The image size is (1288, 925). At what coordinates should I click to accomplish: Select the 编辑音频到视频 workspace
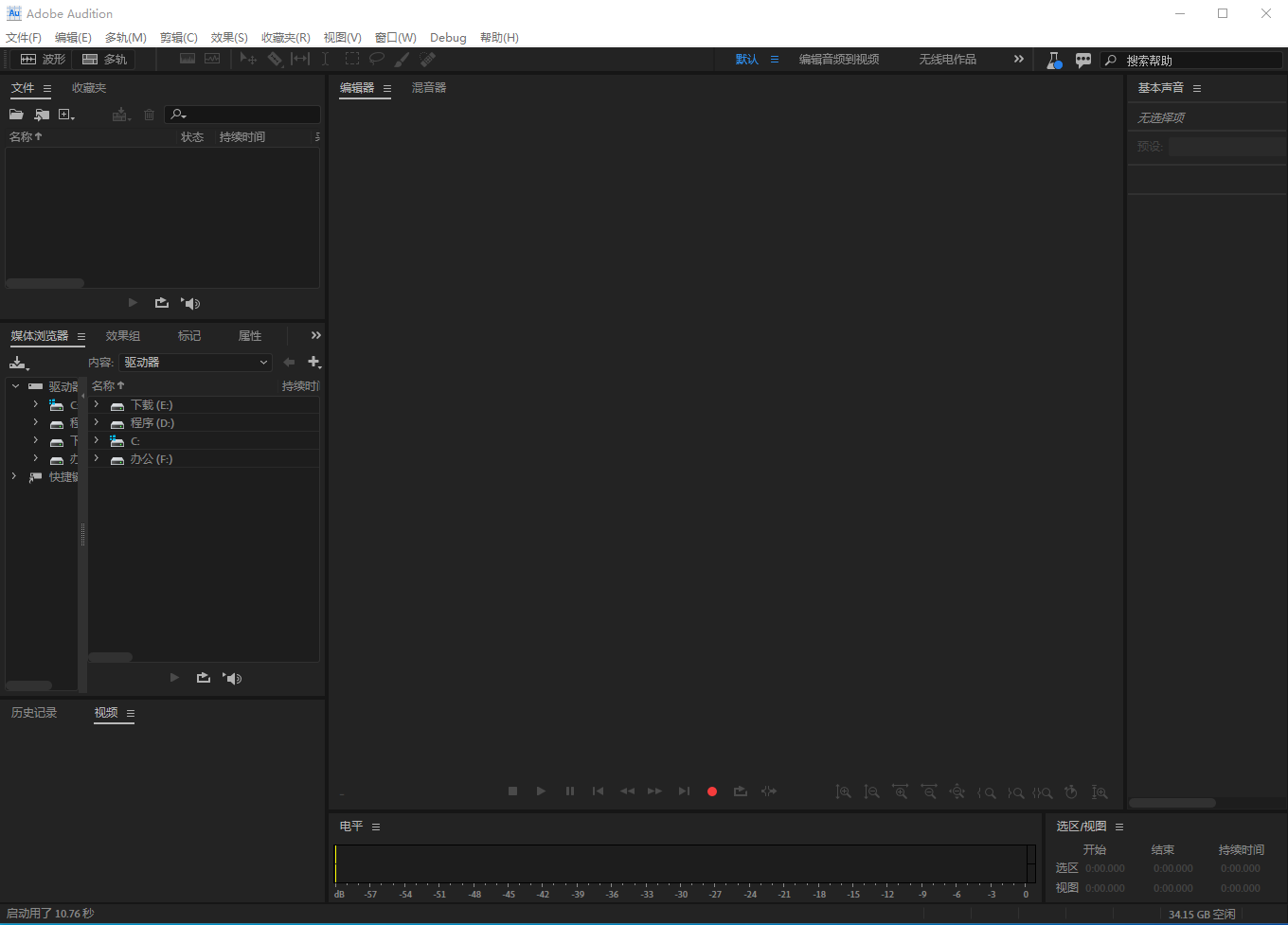point(838,60)
